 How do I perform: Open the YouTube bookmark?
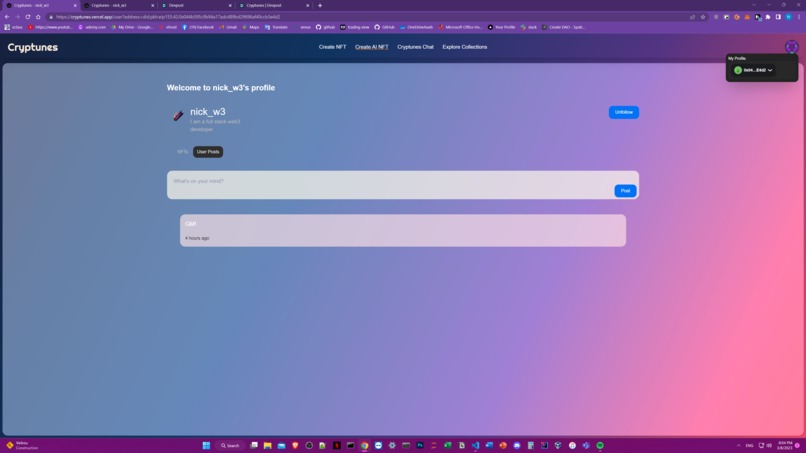pos(50,27)
